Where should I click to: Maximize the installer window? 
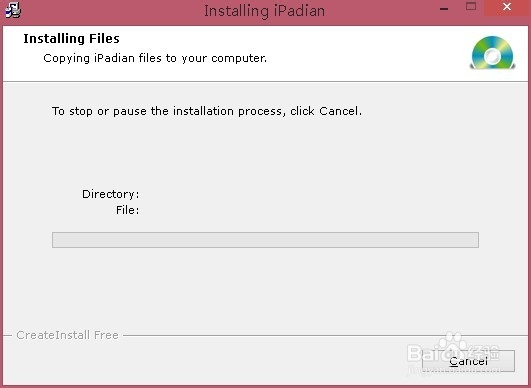[x=471, y=6]
